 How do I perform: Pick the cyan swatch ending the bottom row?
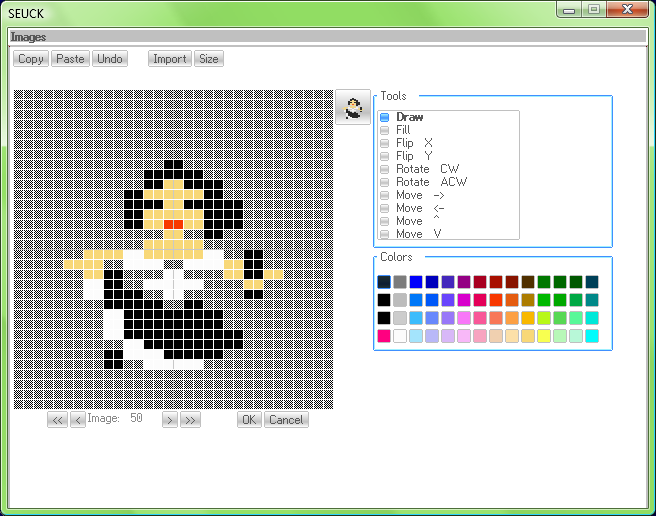click(592, 336)
